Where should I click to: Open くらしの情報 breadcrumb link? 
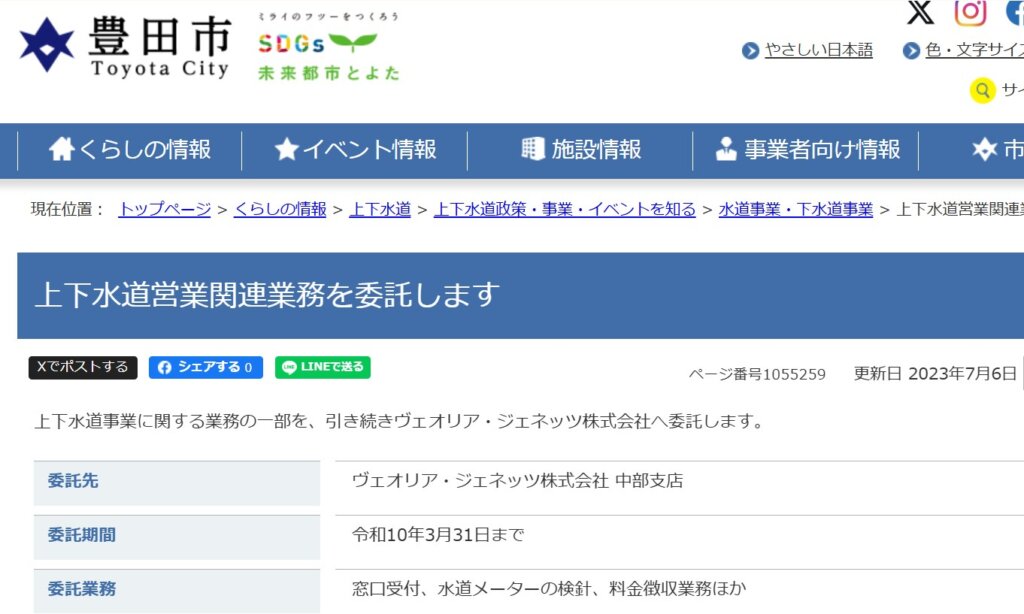click(x=280, y=209)
